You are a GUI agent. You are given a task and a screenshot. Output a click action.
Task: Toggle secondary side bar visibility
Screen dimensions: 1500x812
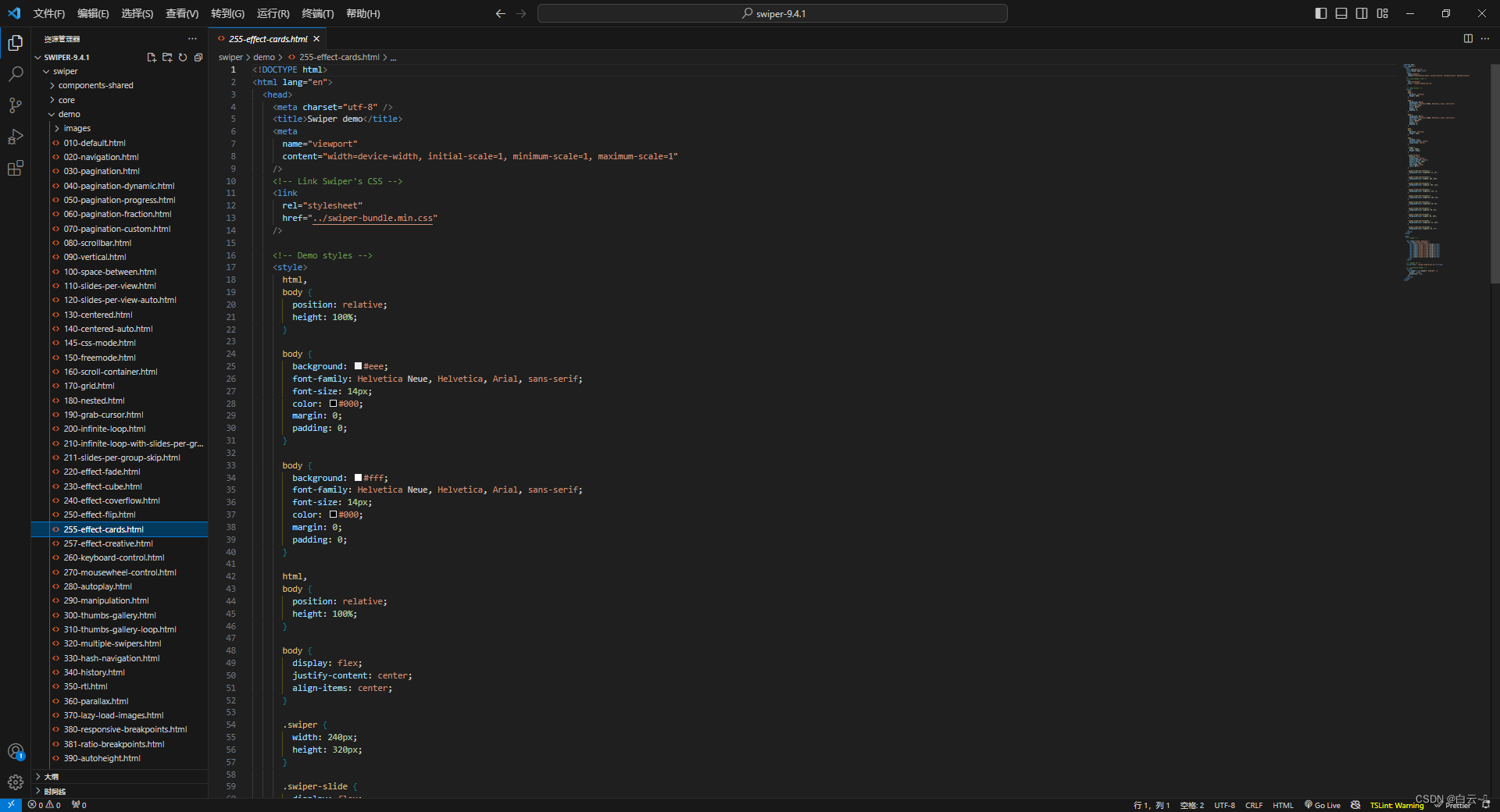[1362, 13]
